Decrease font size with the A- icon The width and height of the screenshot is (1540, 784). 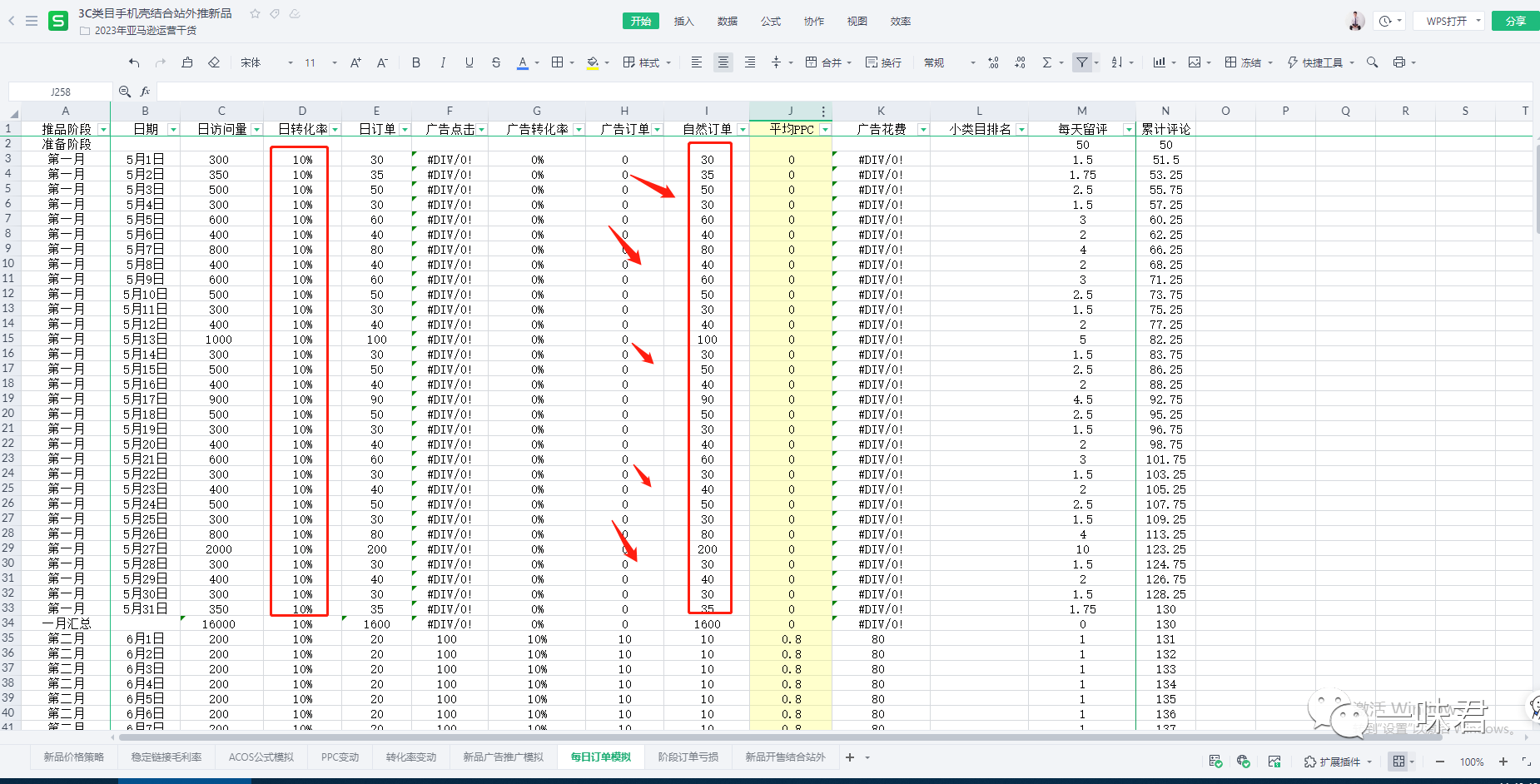(382, 62)
